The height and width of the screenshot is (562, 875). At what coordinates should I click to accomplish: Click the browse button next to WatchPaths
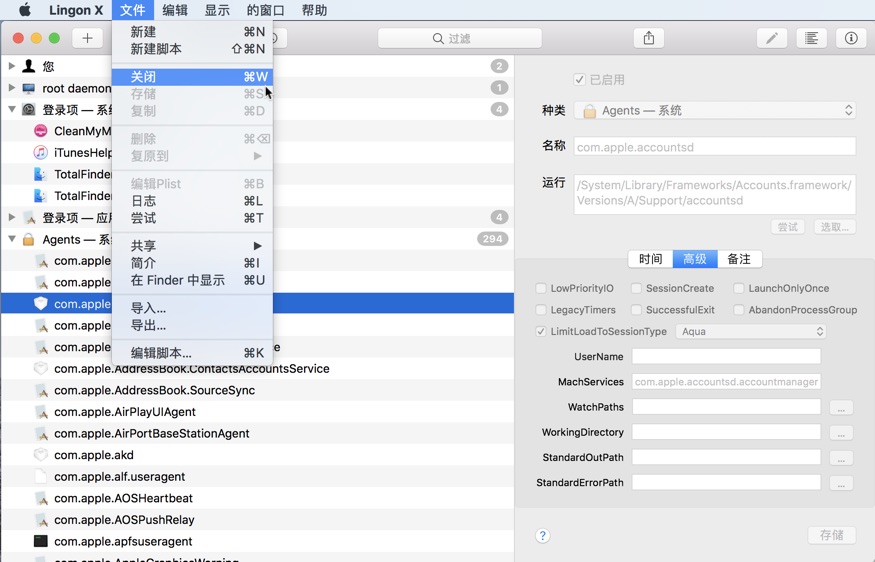pyautogui.click(x=841, y=407)
